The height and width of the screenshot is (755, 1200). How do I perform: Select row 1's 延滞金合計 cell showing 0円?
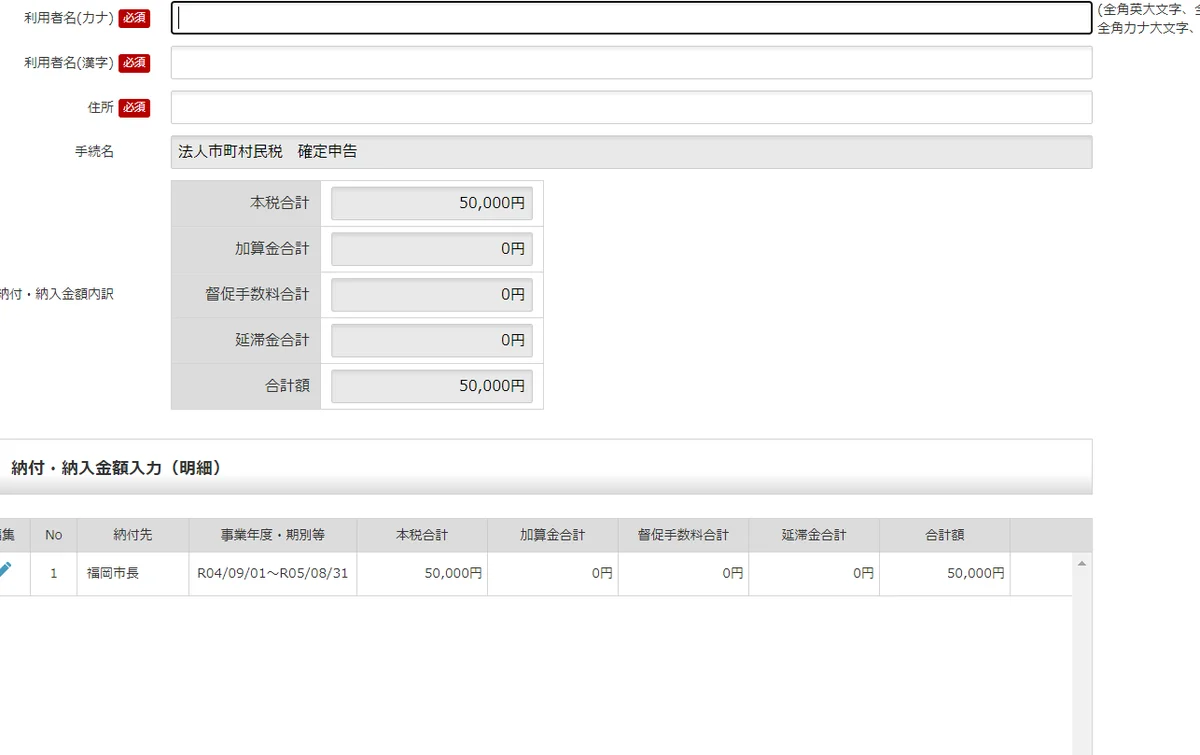tap(814, 574)
